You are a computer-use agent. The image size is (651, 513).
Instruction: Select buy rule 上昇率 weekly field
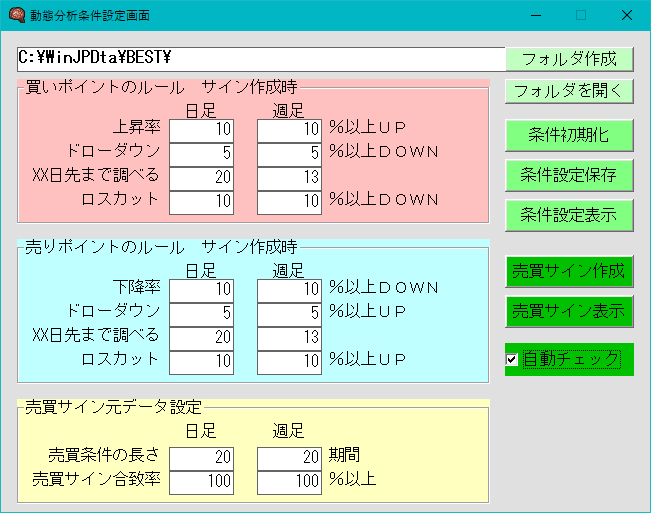290,129
